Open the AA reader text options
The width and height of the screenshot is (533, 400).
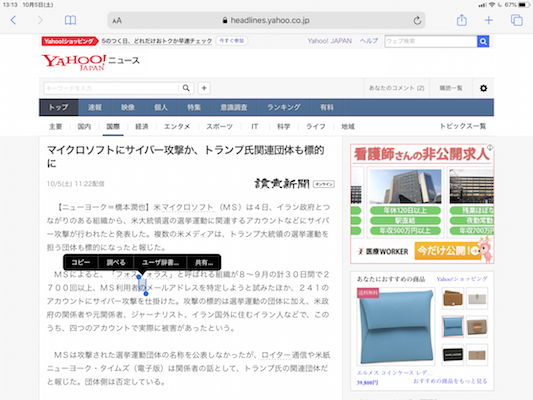tap(117, 21)
